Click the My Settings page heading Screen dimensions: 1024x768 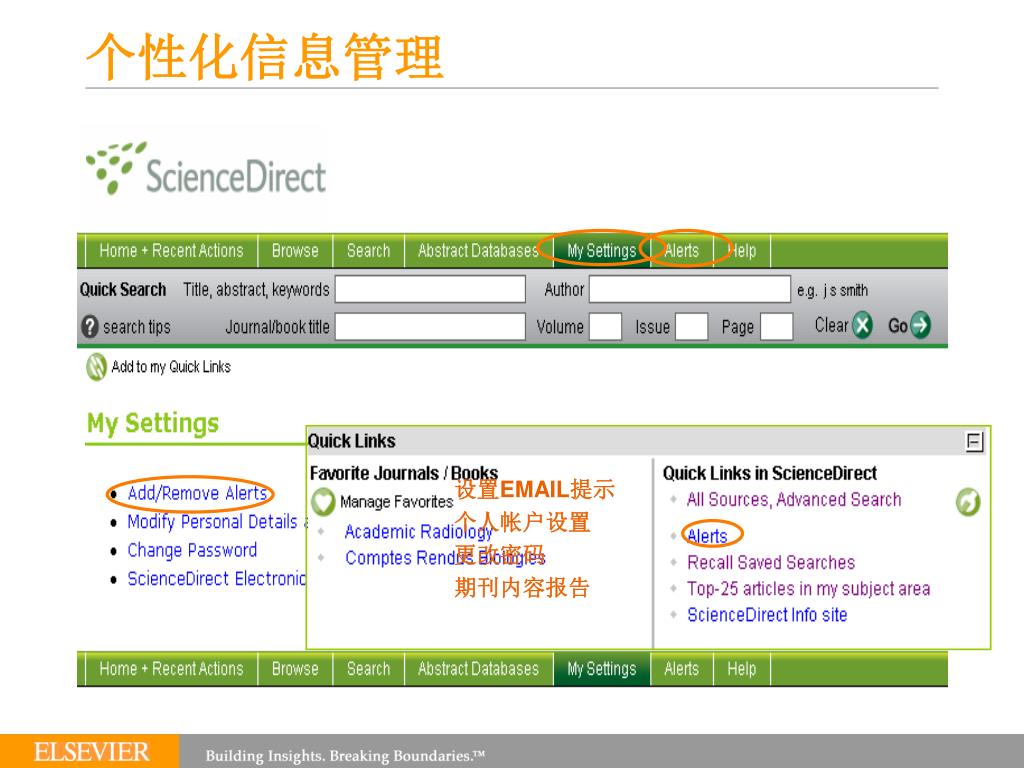pos(153,423)
